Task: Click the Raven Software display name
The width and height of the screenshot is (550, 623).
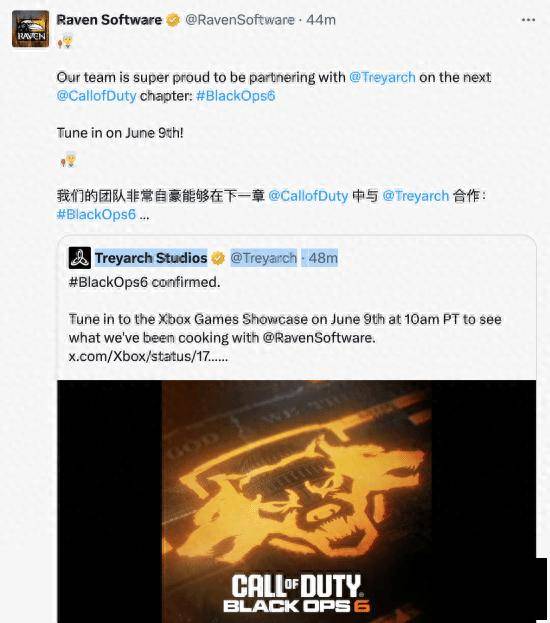Action: point(109,19)
